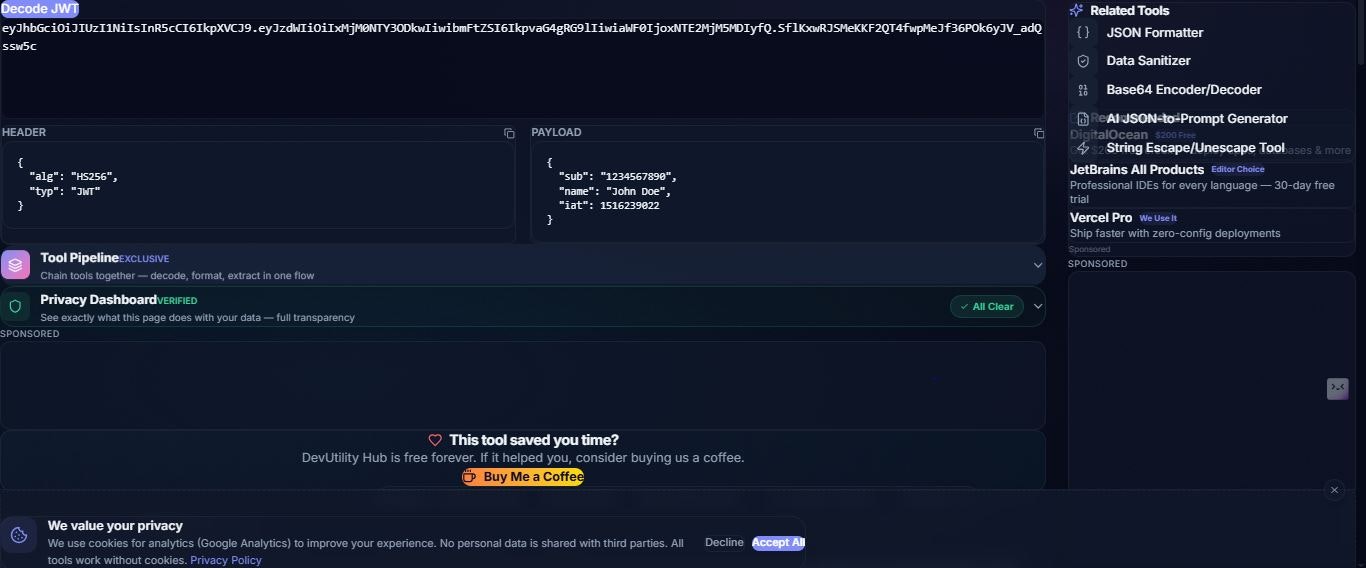Decline the analytics cookies
This screenshot has height=568, width=1366.
pyautogui.click(x=724, y=543)
